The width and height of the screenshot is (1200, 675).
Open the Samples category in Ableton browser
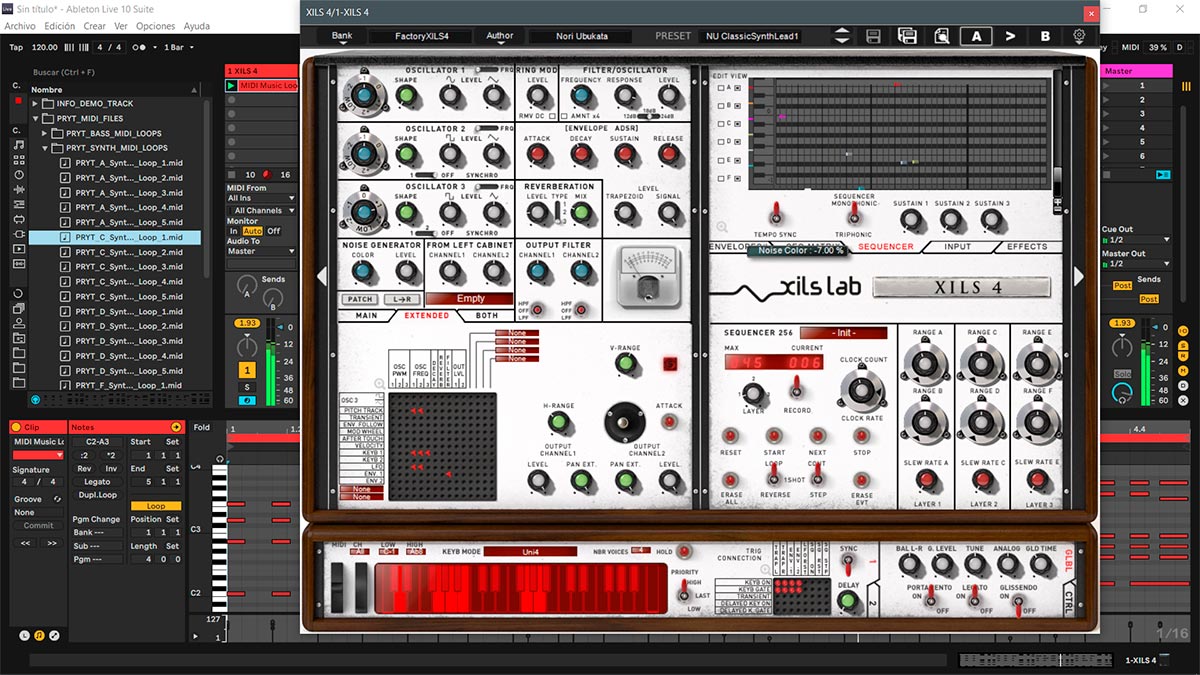18,263
